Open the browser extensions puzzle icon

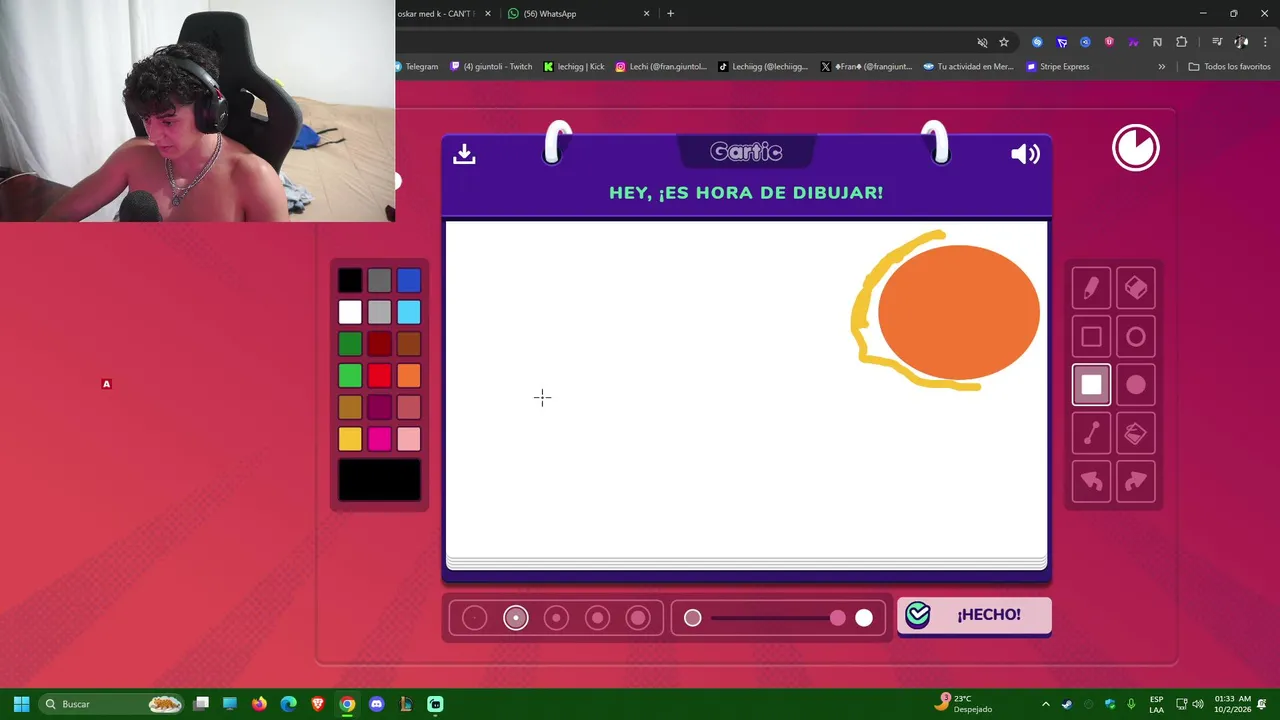pos(1181,42)
